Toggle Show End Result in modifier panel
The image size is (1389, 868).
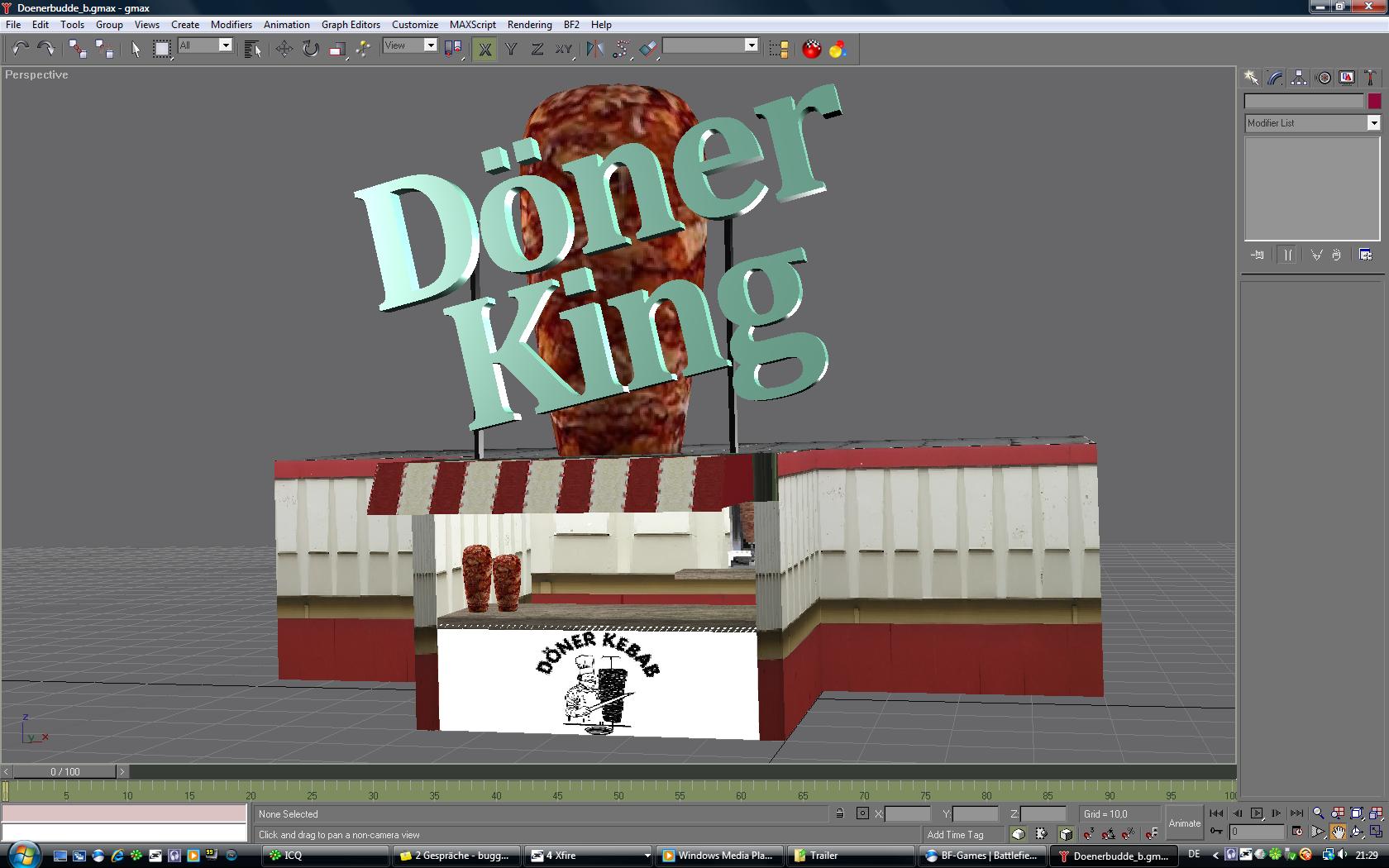pos(1287,255)
